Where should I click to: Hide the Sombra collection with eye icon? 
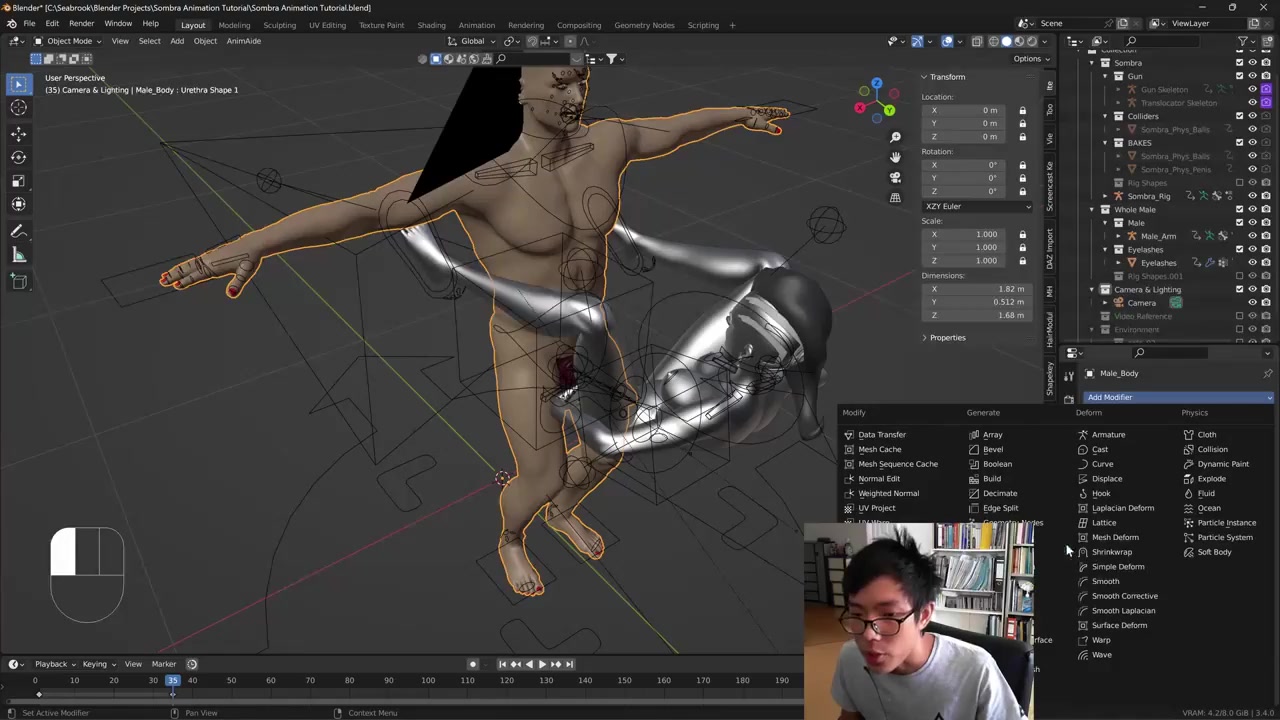[x=1252, y=63]
